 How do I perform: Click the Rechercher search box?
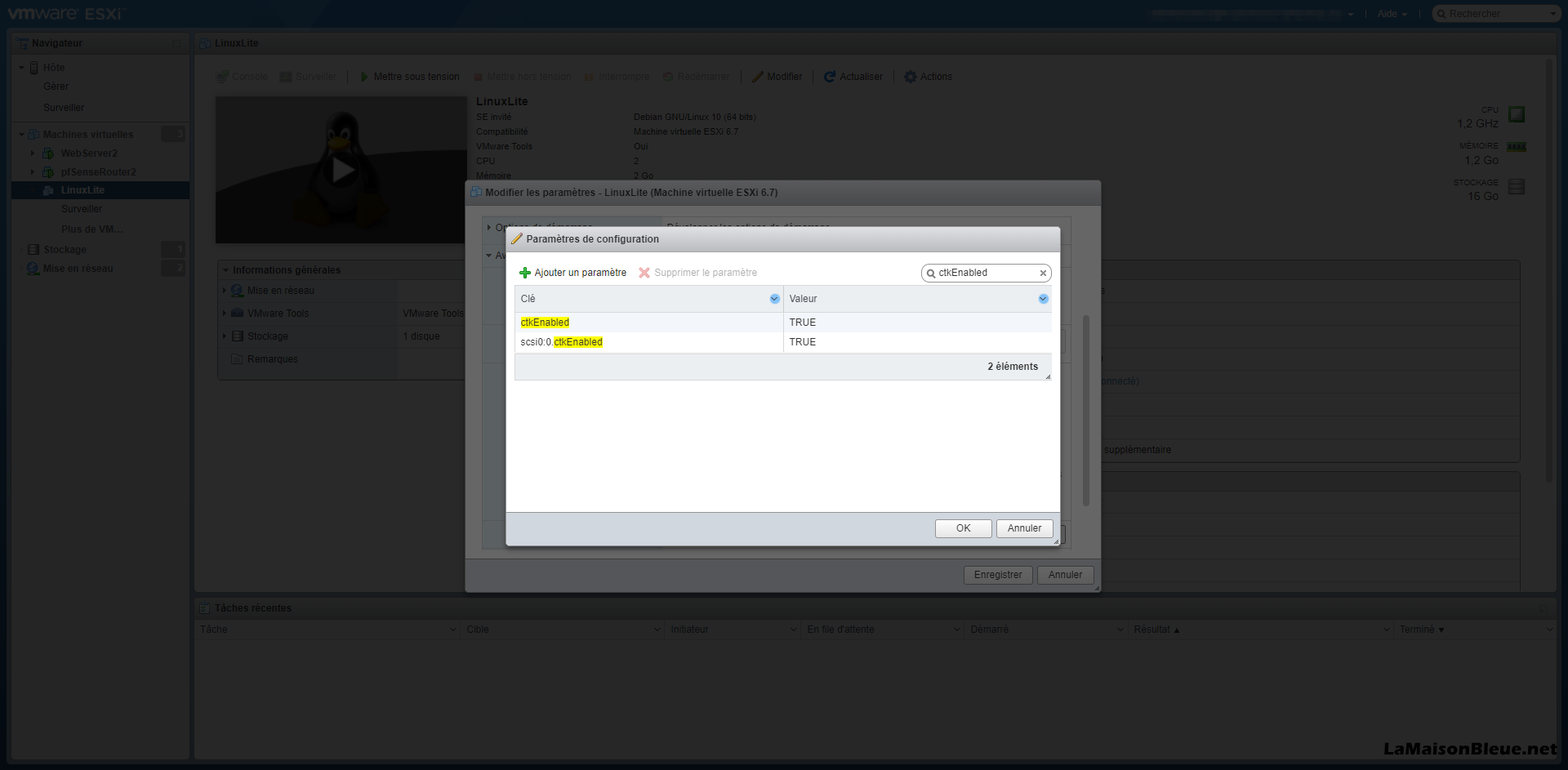coord(1496,14)
